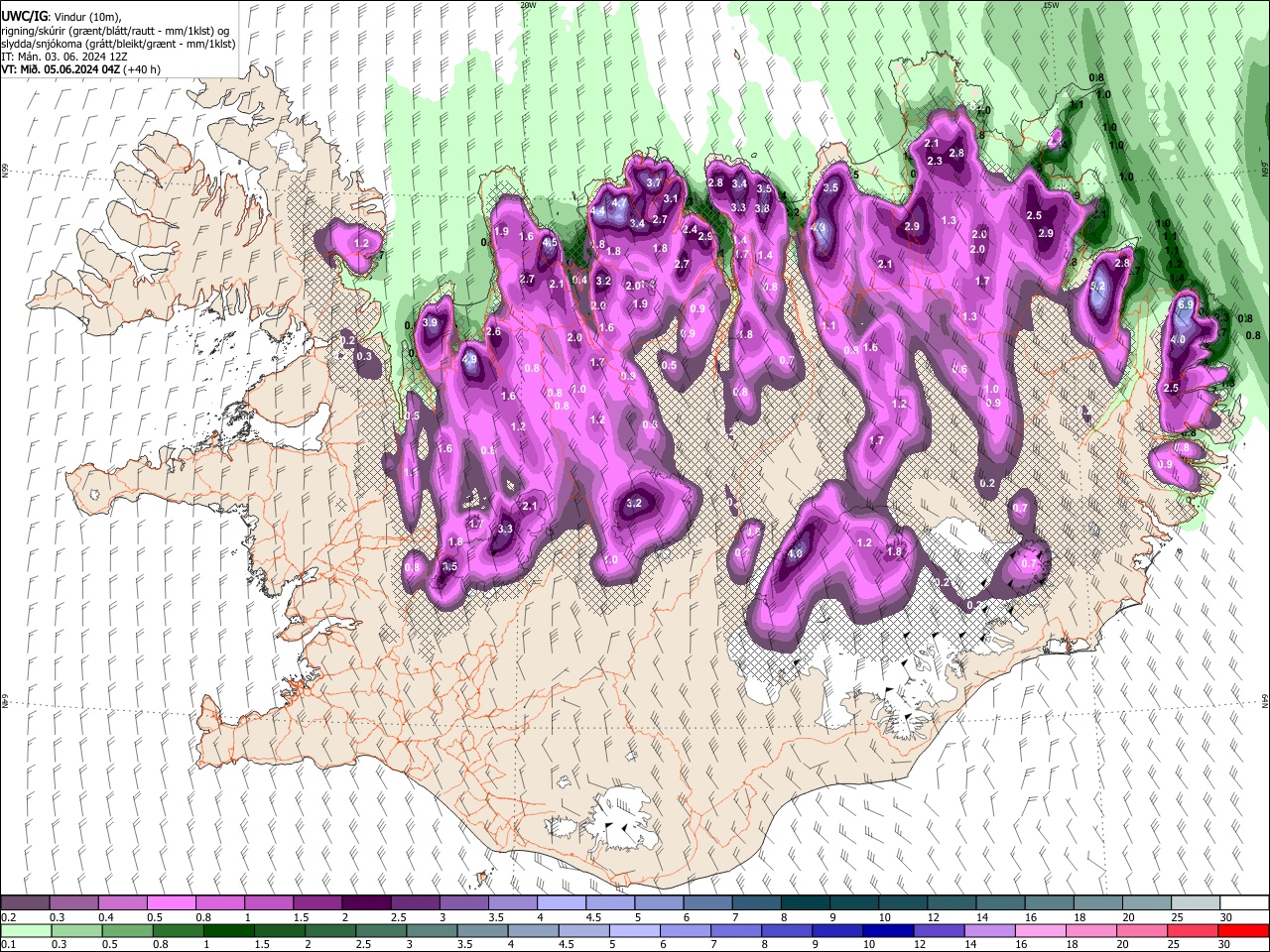Image resolution: width=1270 pixels, height=952 pixels.
Task: Click the 15W longitude label
Action: click(1051, 5)
